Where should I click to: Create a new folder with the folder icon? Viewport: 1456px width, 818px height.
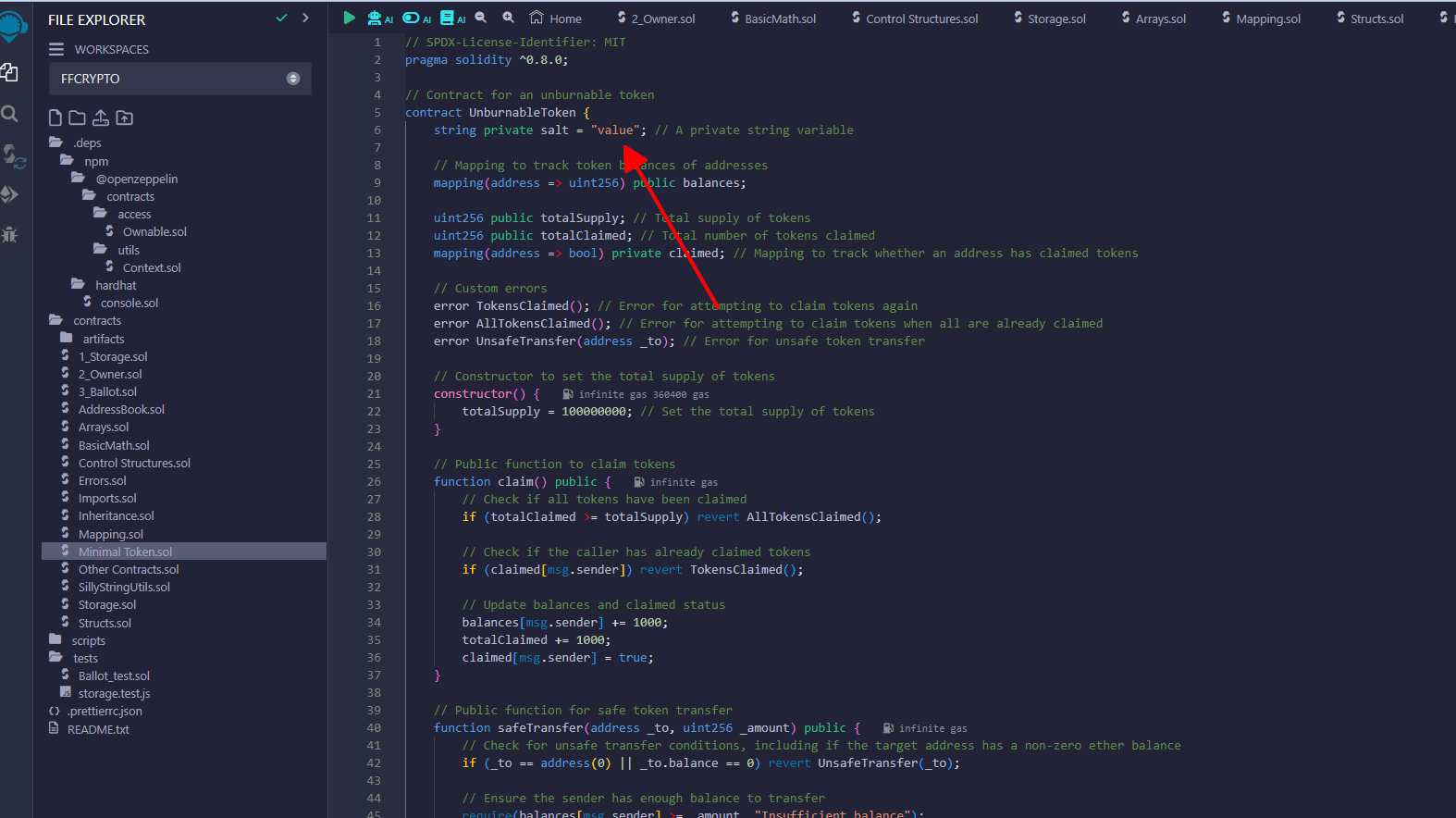click(78, 118)
